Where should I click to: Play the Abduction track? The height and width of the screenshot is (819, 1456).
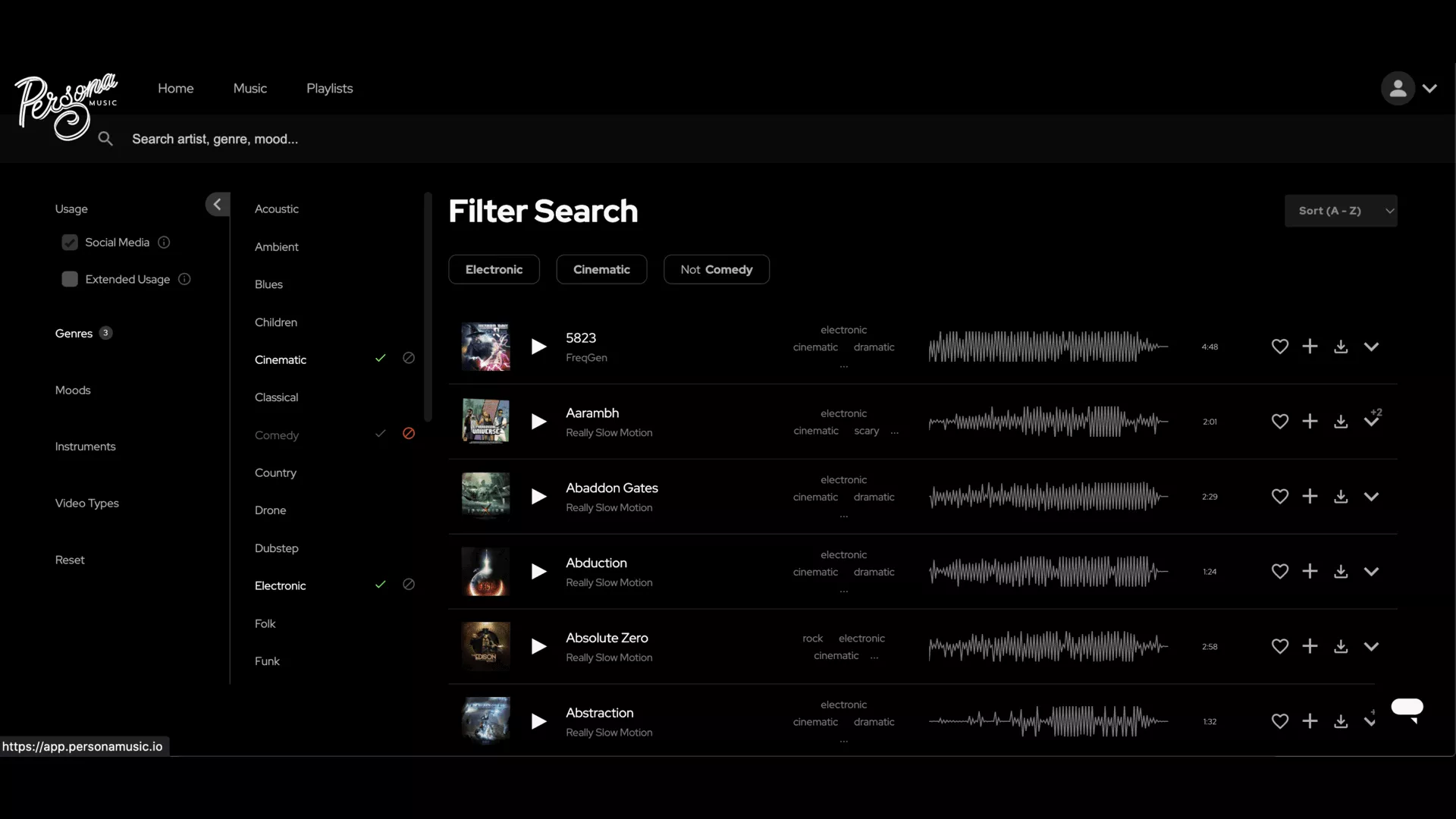(x=538, y=572)
